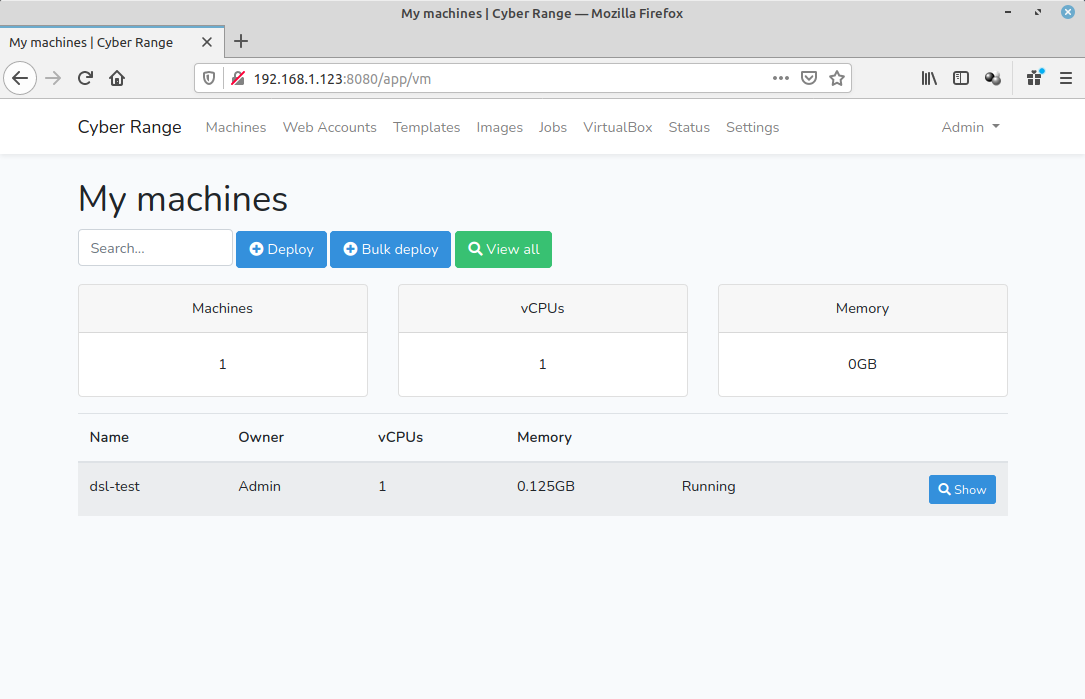
Task: Start a Bulk deploy
Action: [390, 249]
